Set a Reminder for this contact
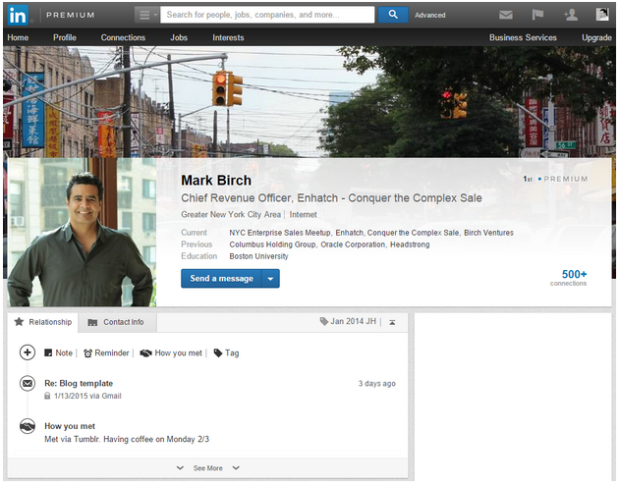 pyautogui.click(x=107, y=353)
